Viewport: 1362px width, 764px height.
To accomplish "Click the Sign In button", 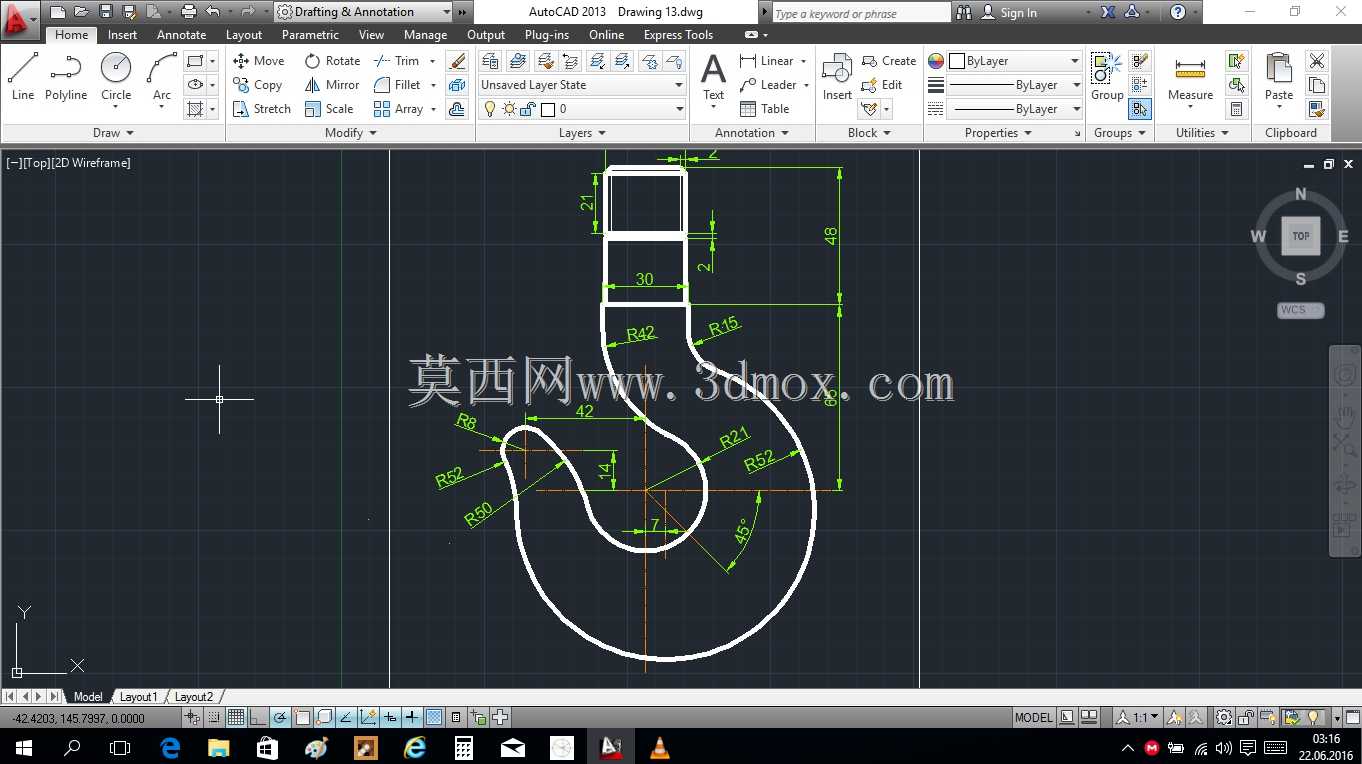I will coord(1008,12).
